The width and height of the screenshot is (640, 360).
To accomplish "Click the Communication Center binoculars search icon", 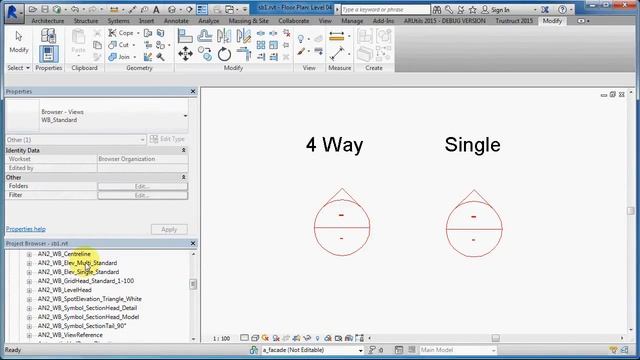I will (x=437, y=9).
